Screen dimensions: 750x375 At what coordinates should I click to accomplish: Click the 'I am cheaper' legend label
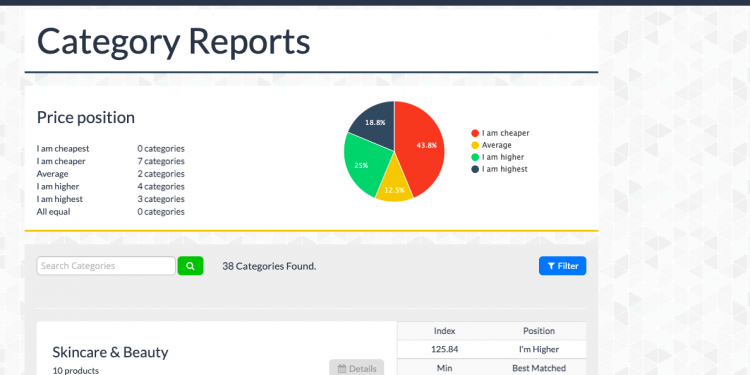pos(506,133)
